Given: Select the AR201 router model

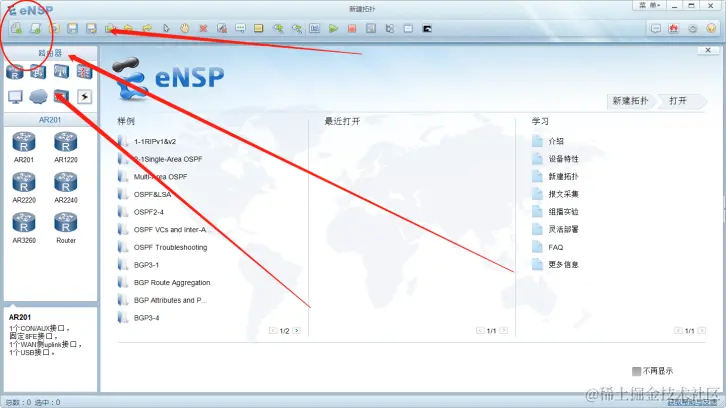Looking at the screenshot, I should pyautogui.click(x=24, y=147).
